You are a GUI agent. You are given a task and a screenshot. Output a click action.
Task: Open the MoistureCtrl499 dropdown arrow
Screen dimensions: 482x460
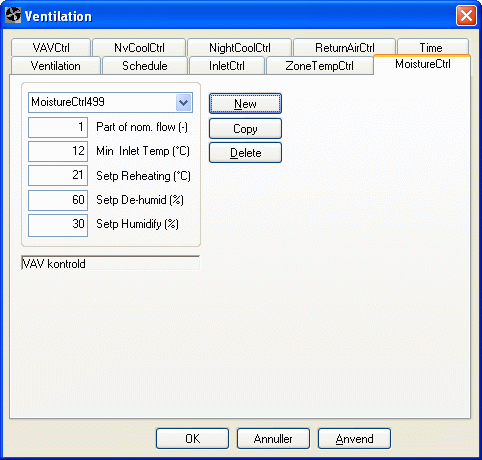click(x=184, y=102)
